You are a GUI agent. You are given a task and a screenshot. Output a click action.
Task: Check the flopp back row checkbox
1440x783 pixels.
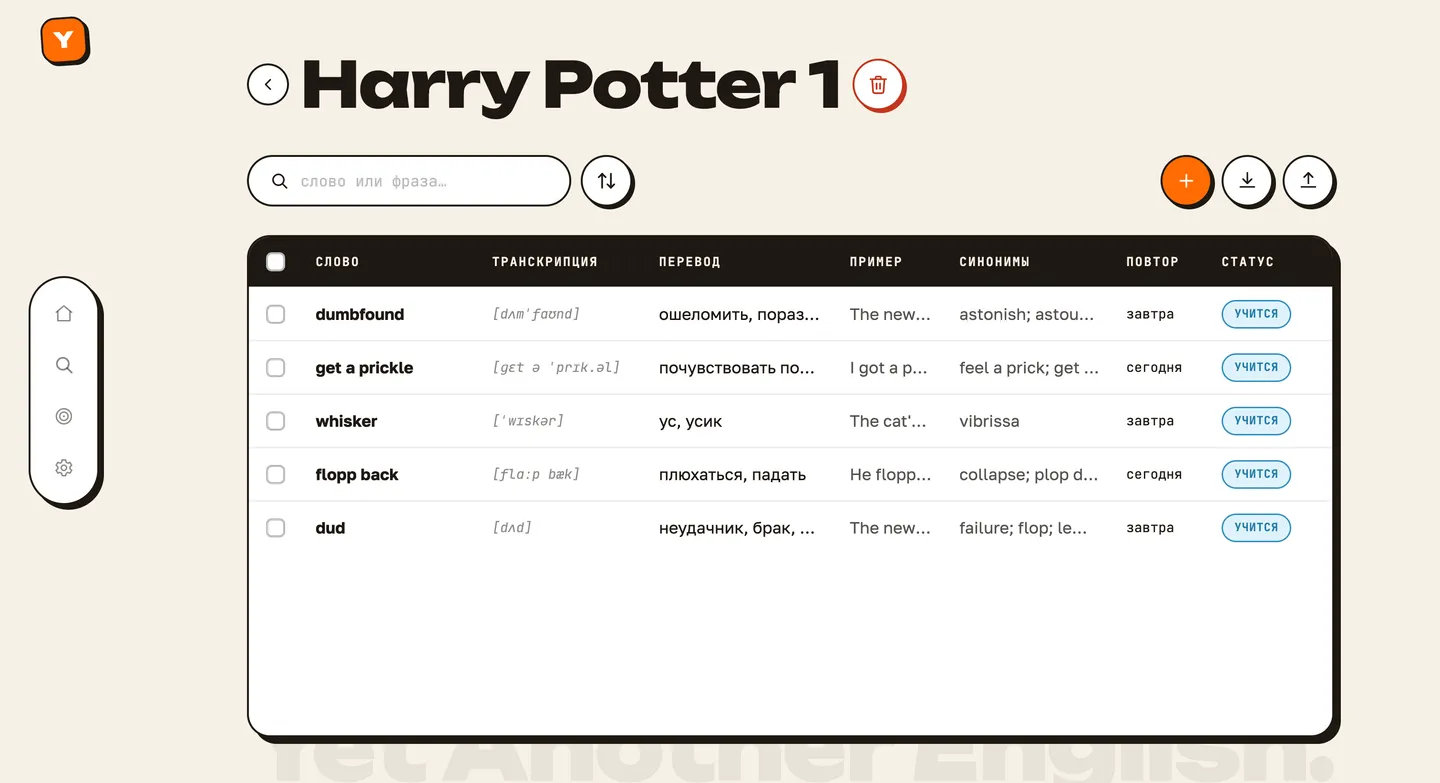(x=276, y=474)
